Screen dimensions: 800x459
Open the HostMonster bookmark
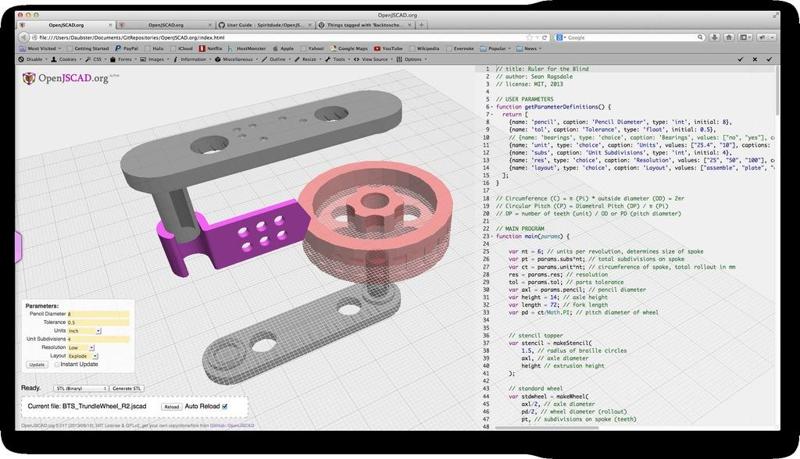click(x=247, y=48)
